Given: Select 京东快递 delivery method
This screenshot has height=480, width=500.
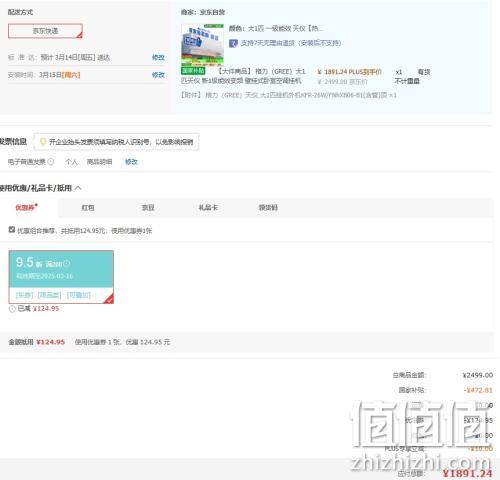Looking at the screenshot, I should click(45, 31).
